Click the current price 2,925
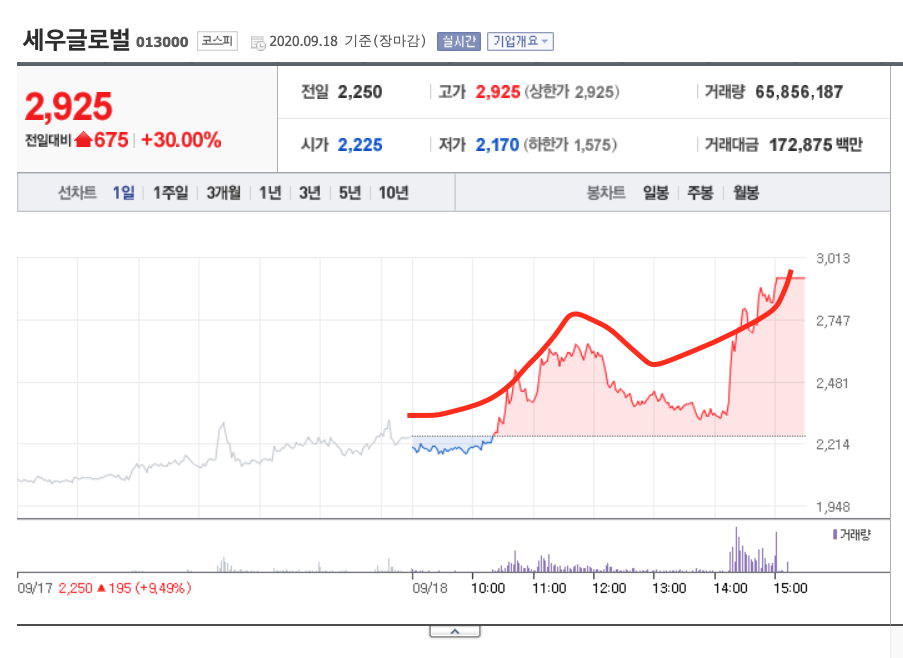This screenshot has height=658, width=903. pyautogui.click(x=69, y=107)
